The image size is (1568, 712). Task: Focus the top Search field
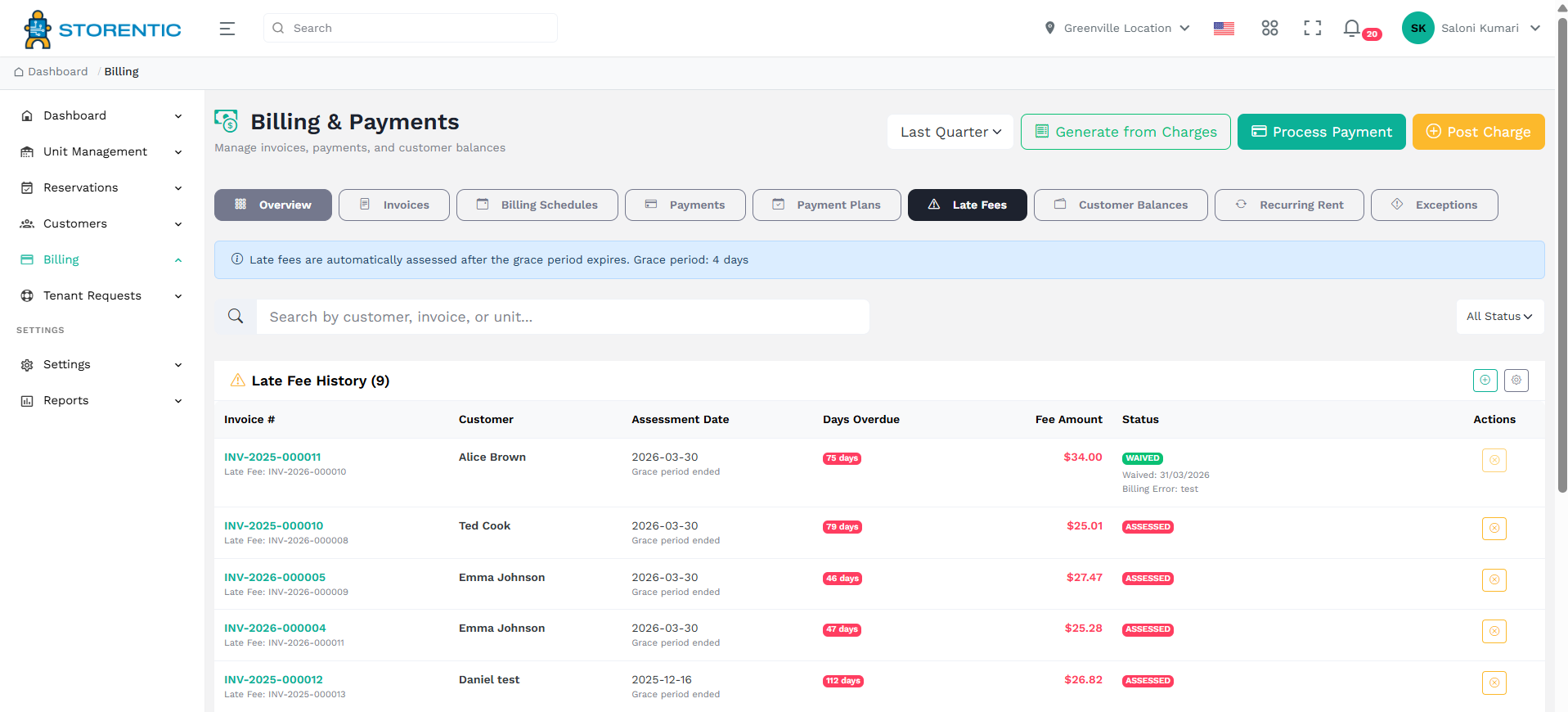tap(411, 28)
